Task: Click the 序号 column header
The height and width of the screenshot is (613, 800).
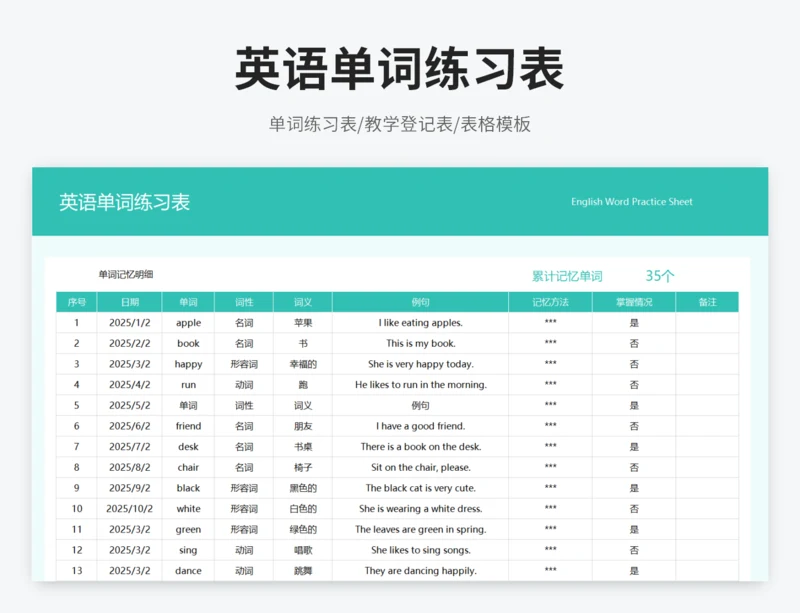Action: point(77,302)
